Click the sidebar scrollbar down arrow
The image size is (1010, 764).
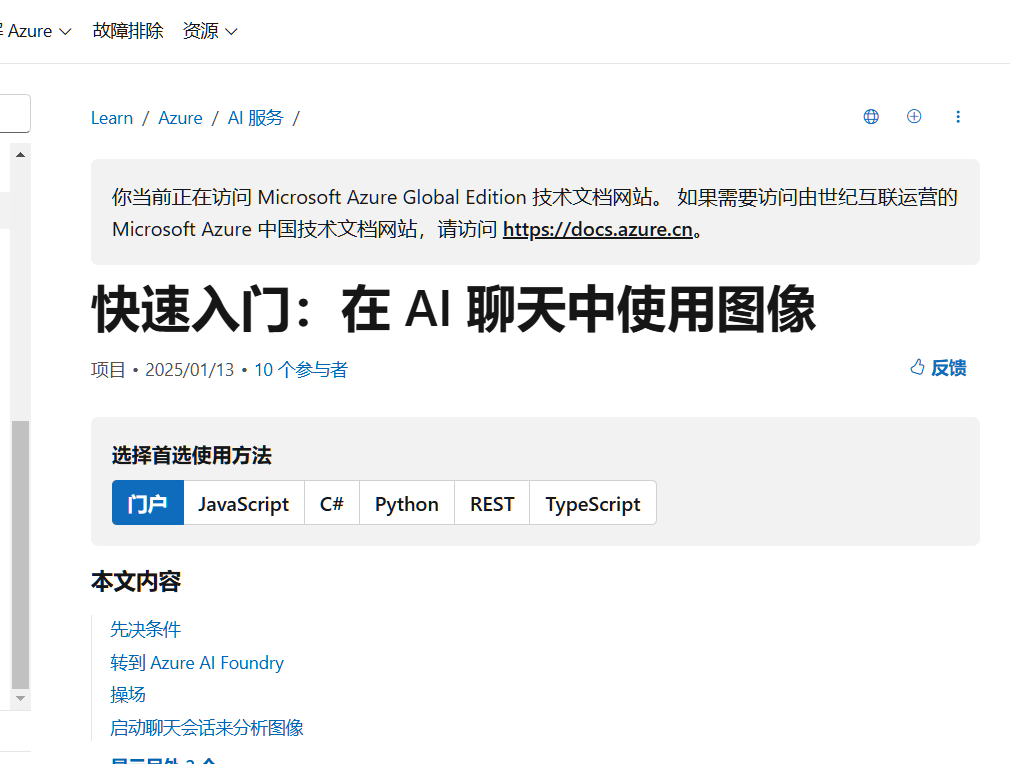21,698
